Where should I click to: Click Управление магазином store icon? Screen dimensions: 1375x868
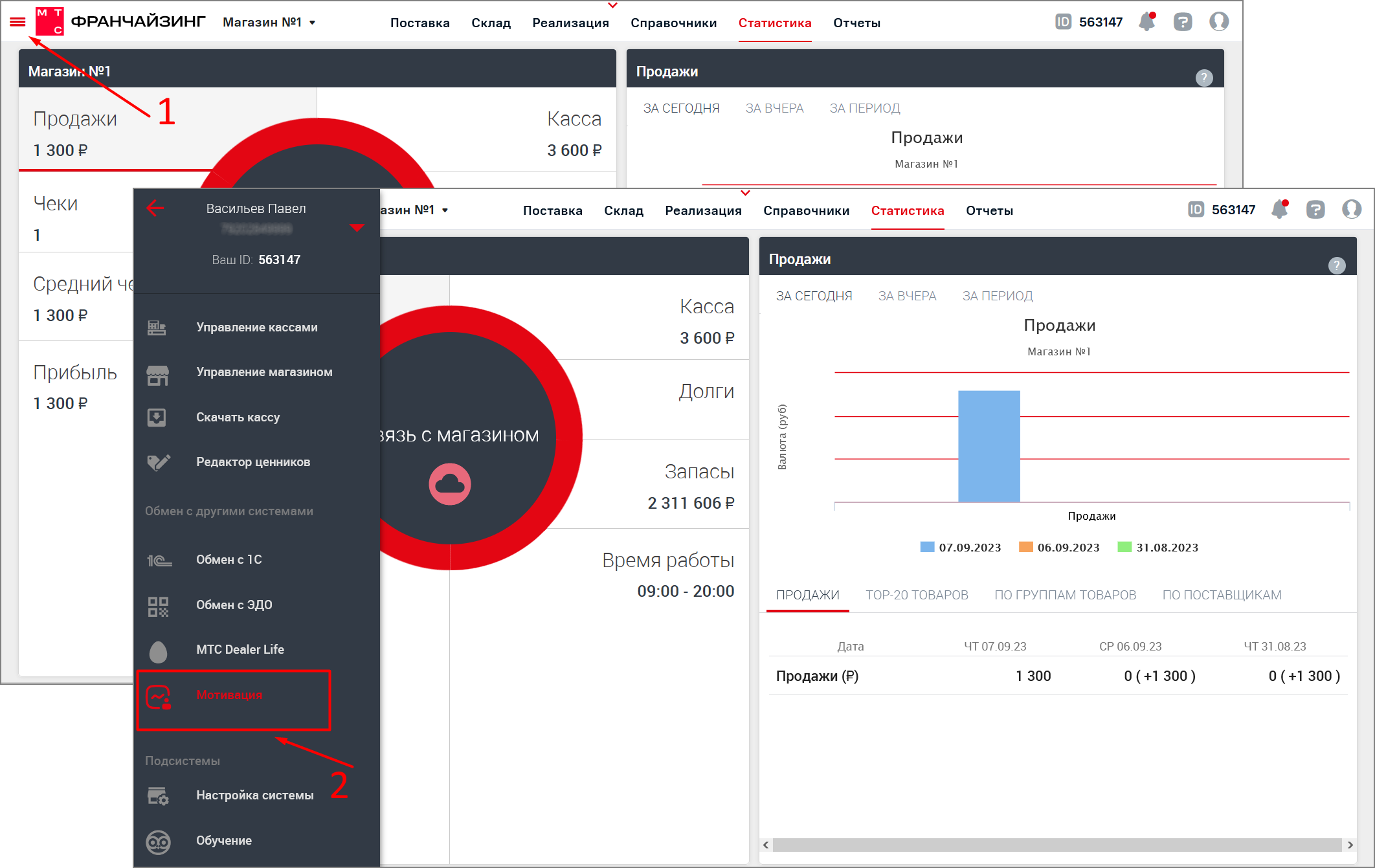click(157, 374)
